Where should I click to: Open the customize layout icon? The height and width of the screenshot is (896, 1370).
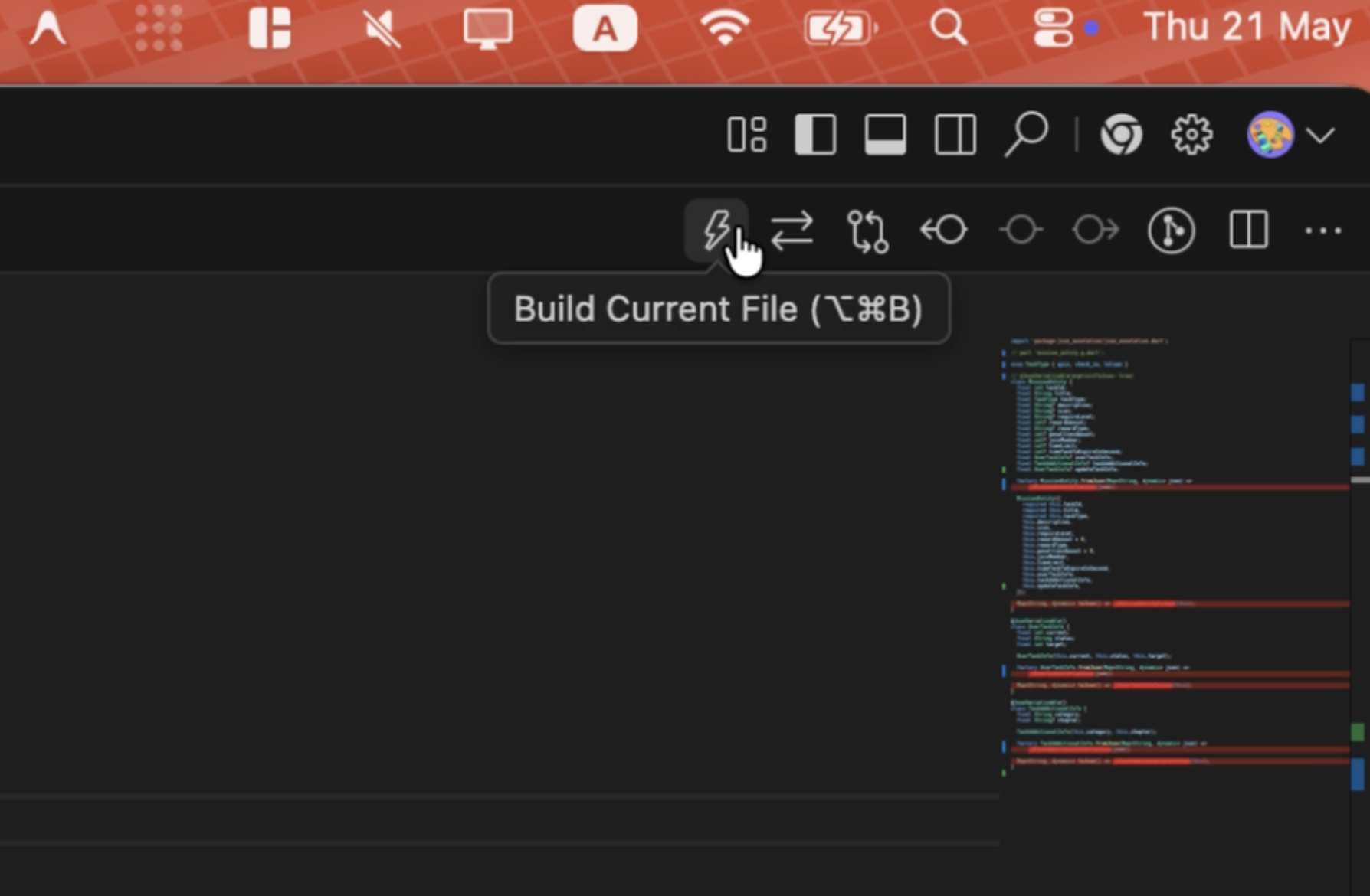coord(746,135)
